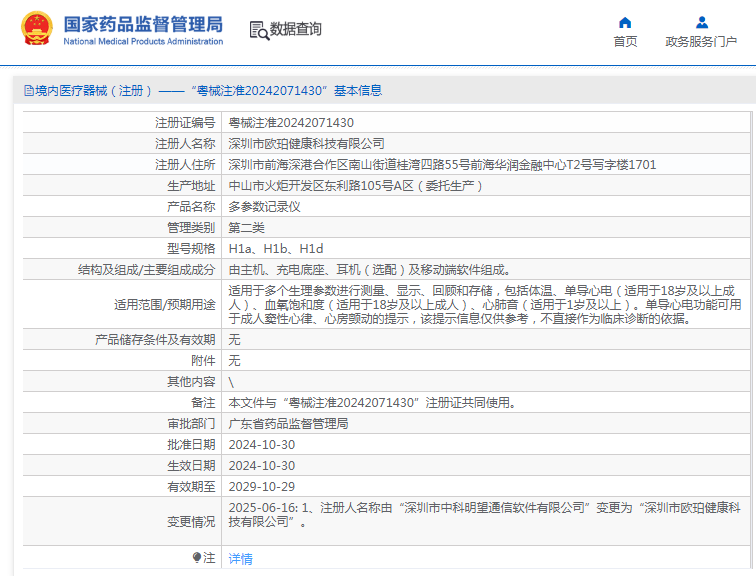
Task: Click 生产地址 label
Action: pos(191,186)
